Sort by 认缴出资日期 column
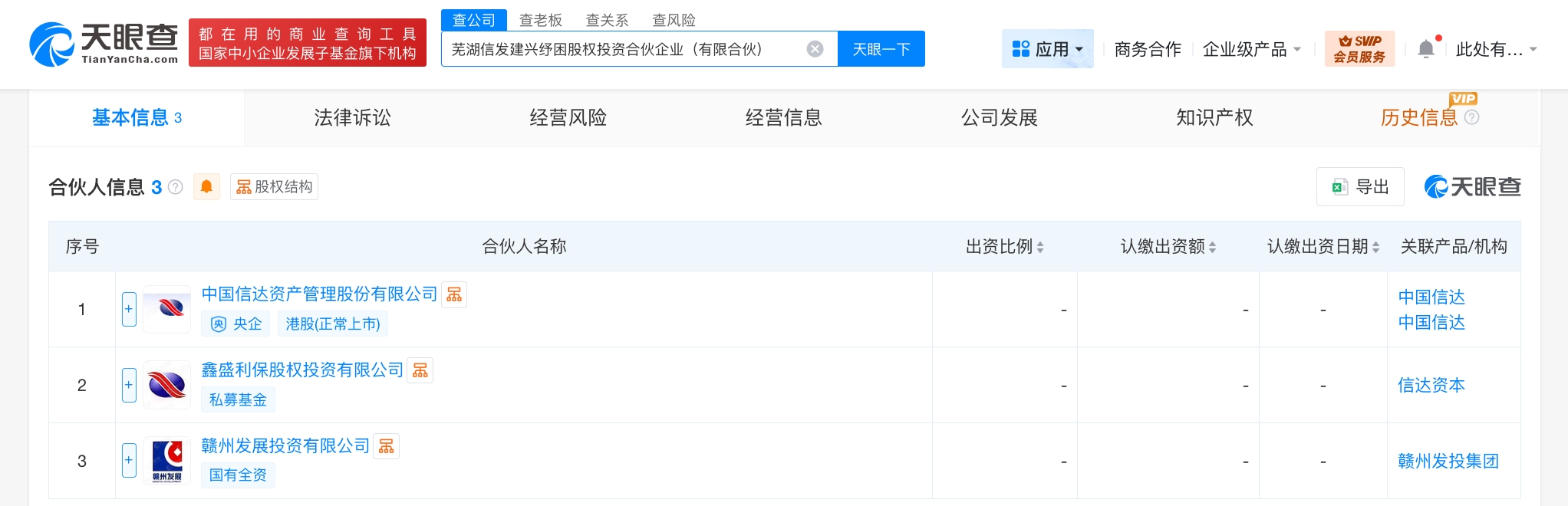The height and width of the screenshot is (506, 1568). point(1375,247)
